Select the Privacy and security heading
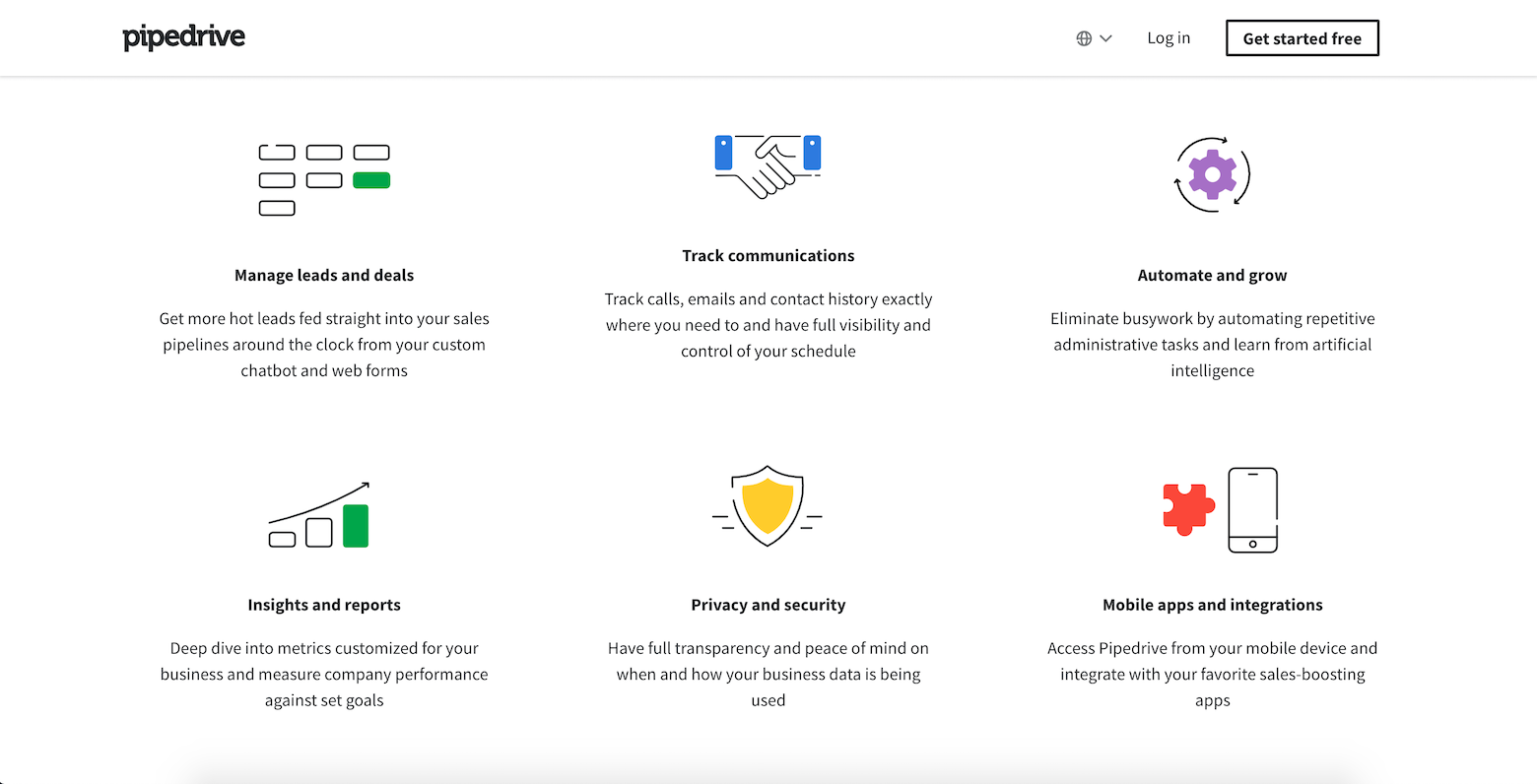 [768, 606]
